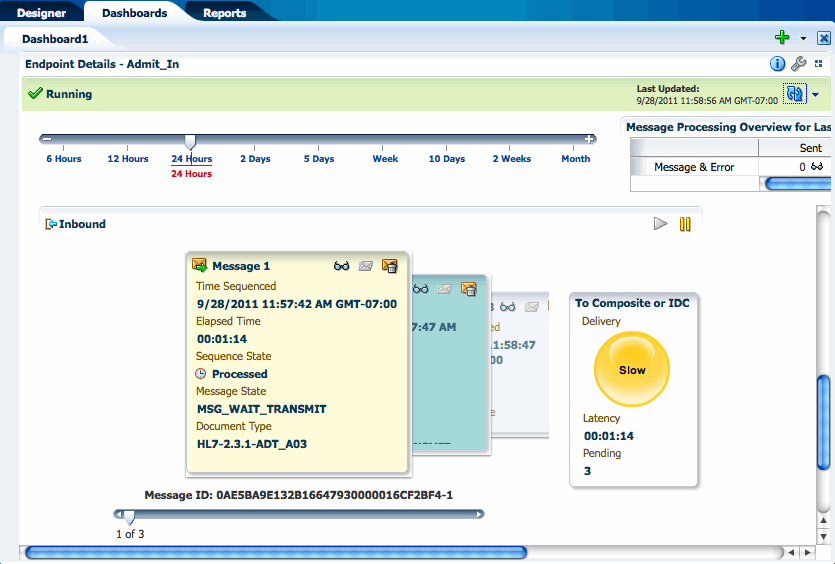Viewport: 835px width, 564px height.
Task: Click Message 1 gray envelope icon
Action: point(365,266)
